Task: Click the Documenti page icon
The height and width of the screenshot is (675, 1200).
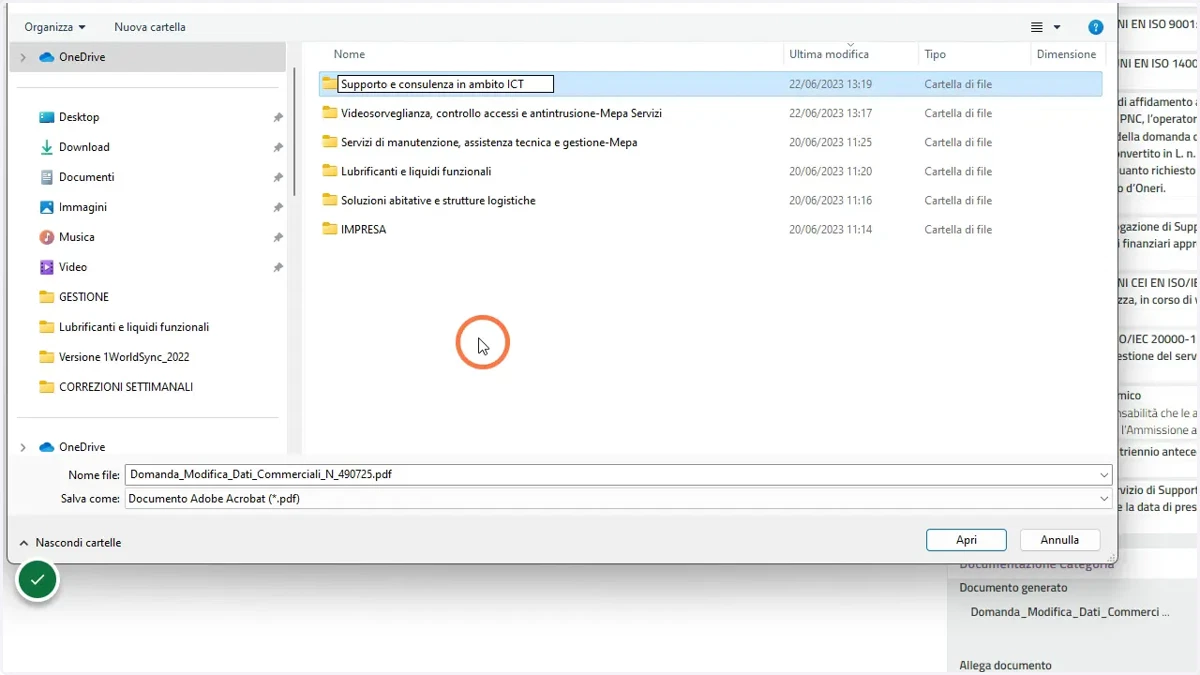Action: pos(46,177)
